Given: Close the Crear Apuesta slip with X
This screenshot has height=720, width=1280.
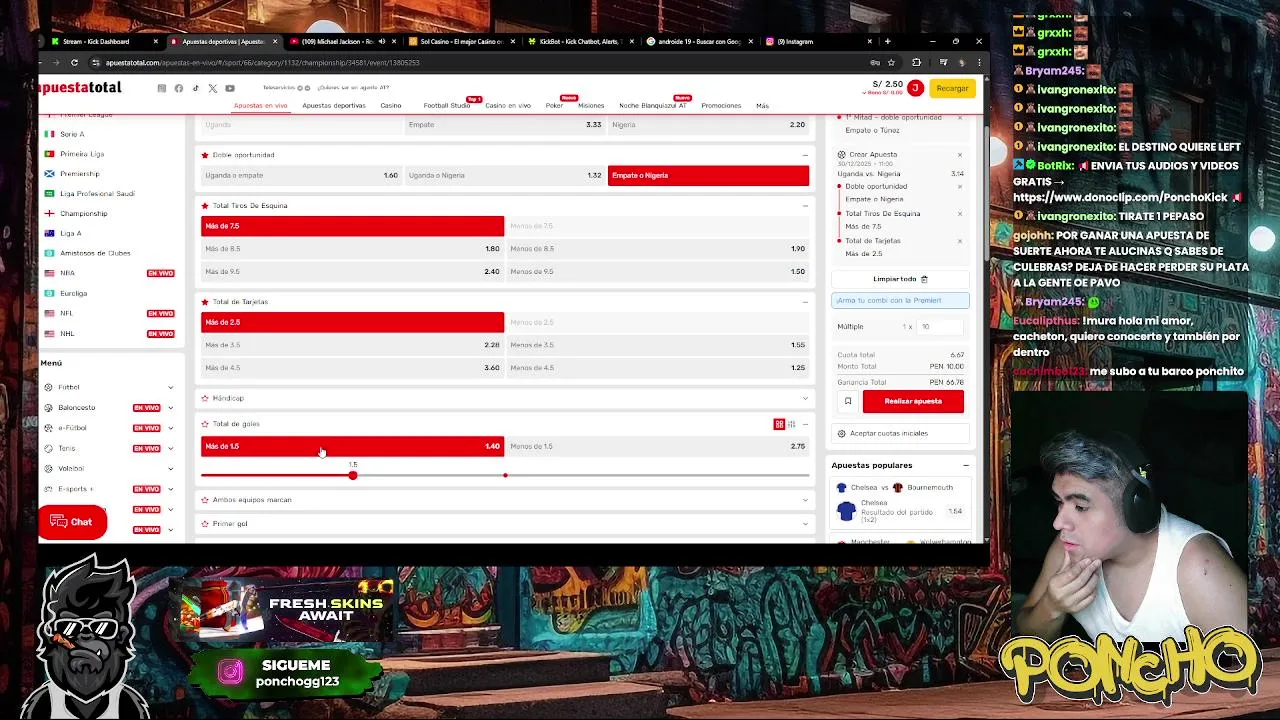Looking at the screenshot, I should [x=960, y=155].
